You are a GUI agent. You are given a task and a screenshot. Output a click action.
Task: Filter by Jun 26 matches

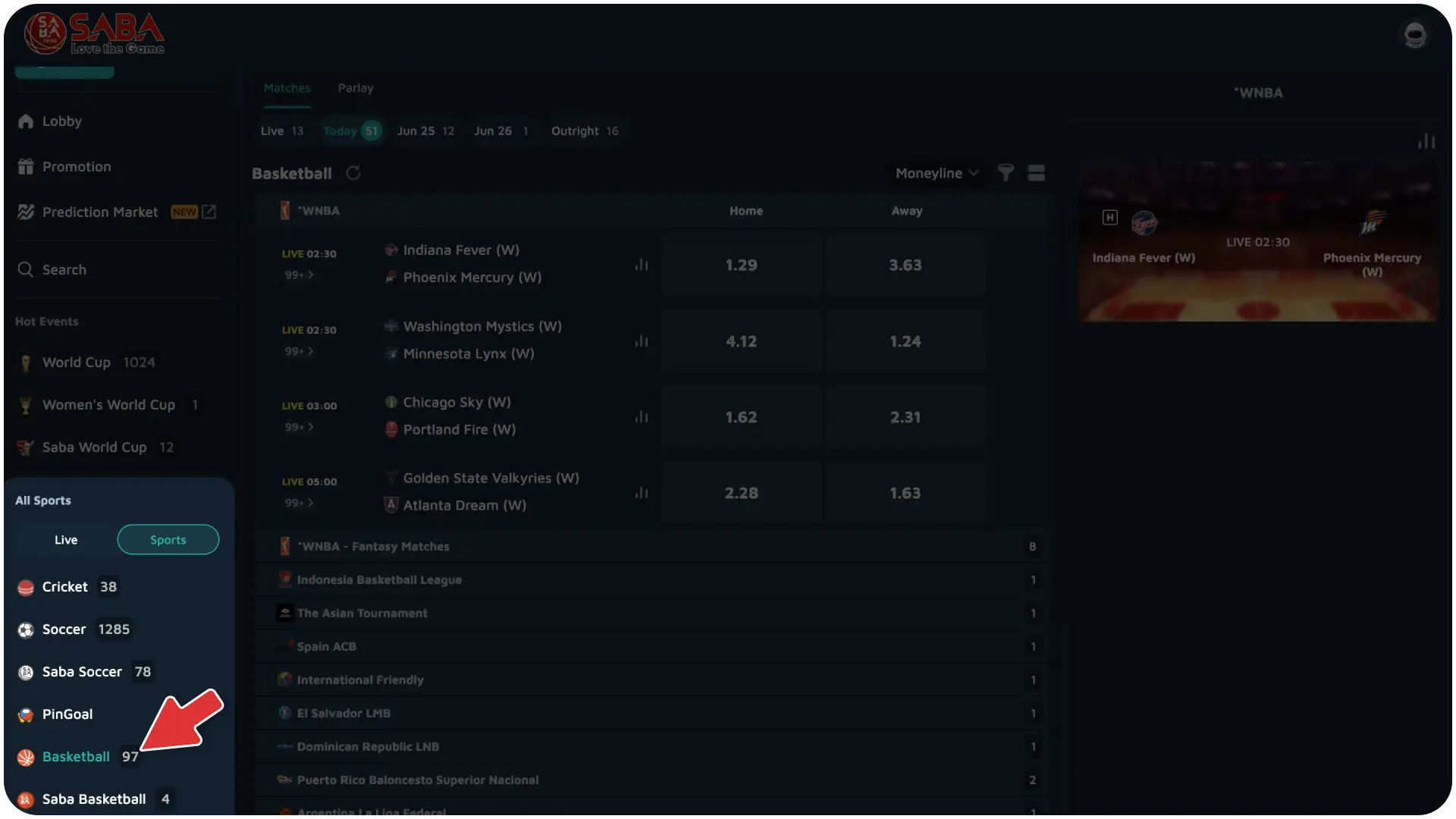[501, 131]
